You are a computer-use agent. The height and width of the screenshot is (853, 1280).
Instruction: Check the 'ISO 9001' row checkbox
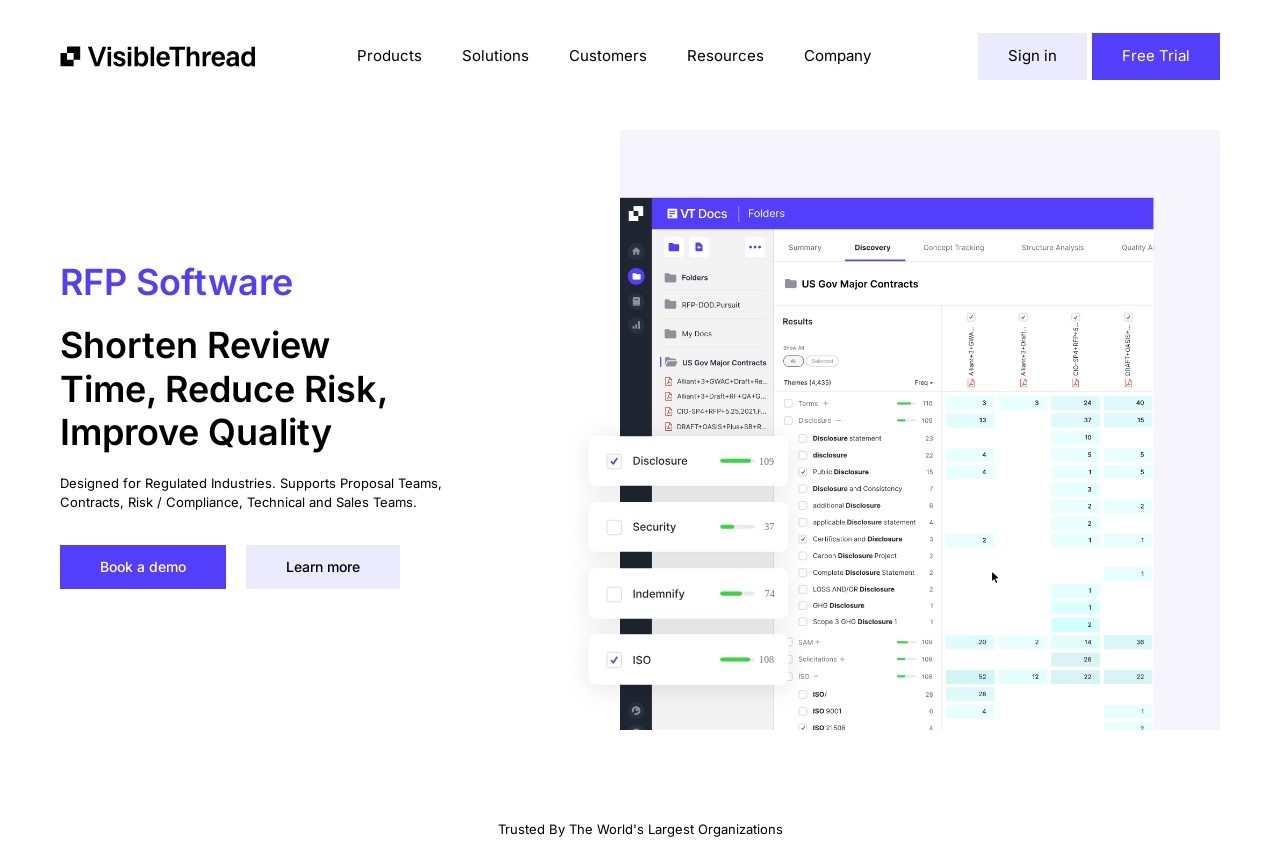click(x=803, y=711)
